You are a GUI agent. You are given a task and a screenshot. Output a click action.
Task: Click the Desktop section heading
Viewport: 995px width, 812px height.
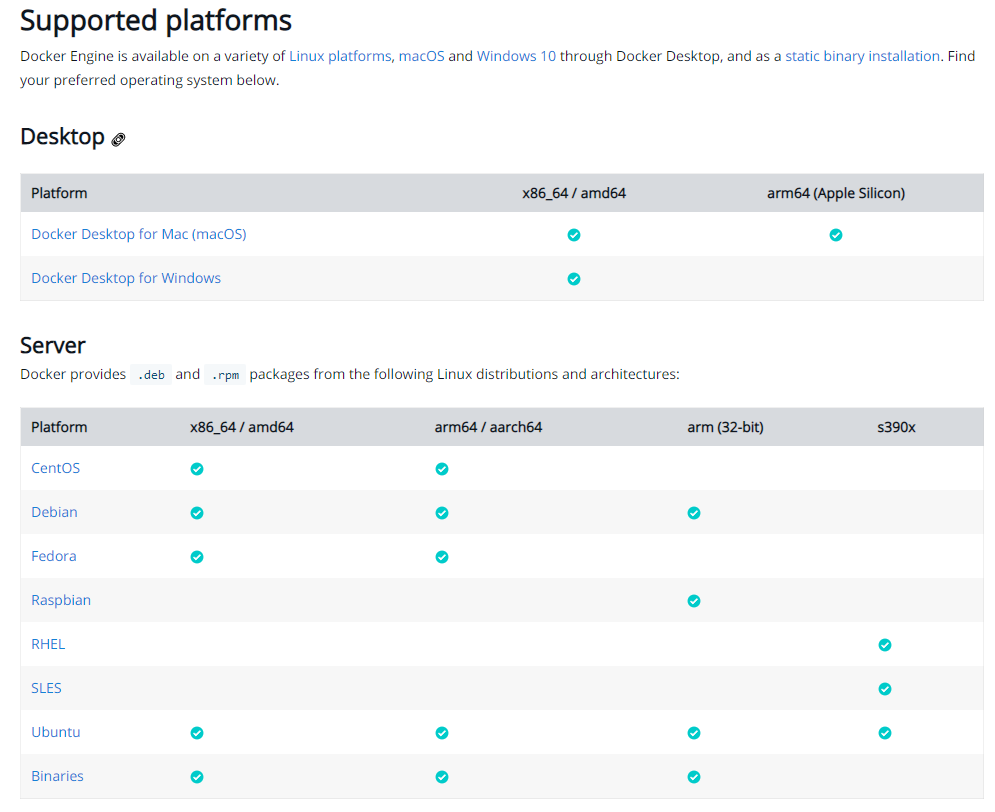coord(62,137)
